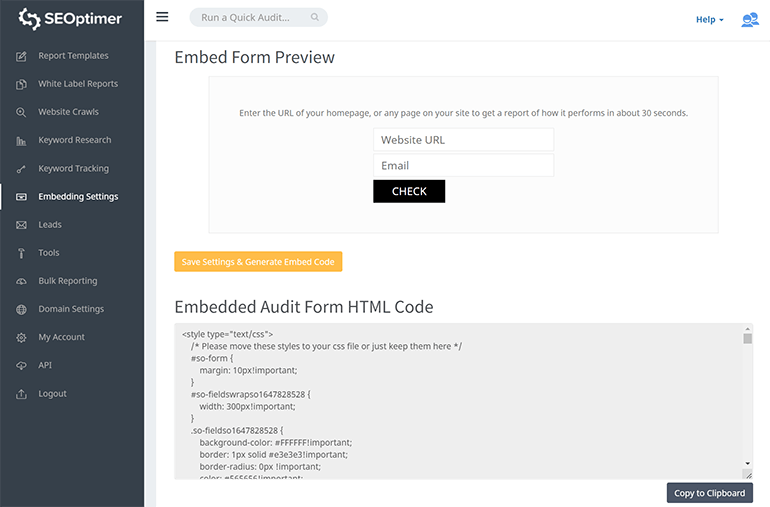Click the Website URL input field

point(463,140)
